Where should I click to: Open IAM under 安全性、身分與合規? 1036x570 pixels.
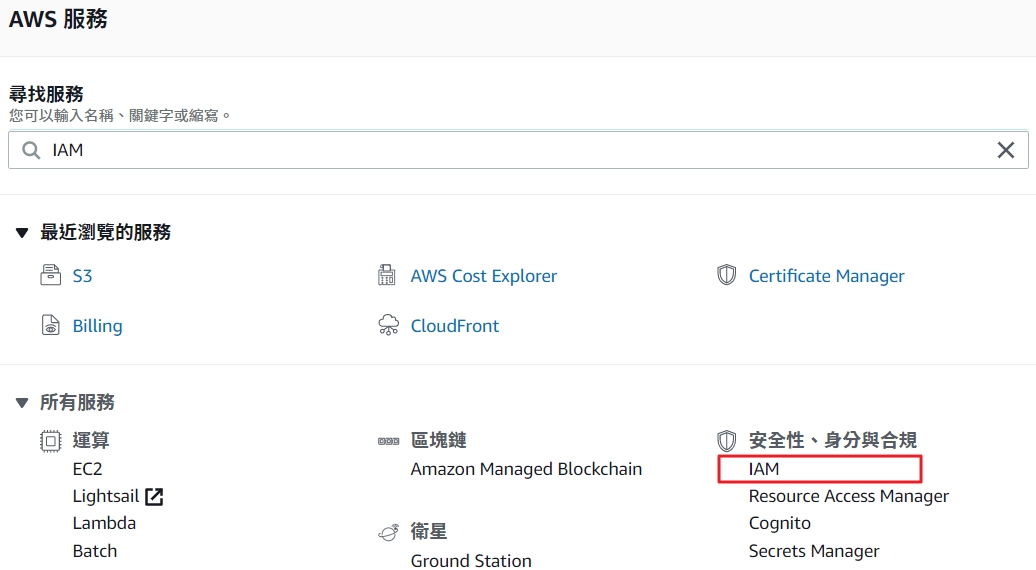click(764, 469)
